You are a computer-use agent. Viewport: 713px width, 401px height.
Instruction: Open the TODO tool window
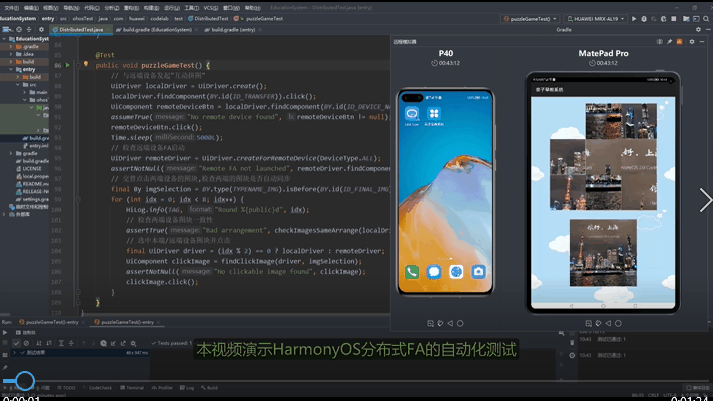(x=66, y=388)
